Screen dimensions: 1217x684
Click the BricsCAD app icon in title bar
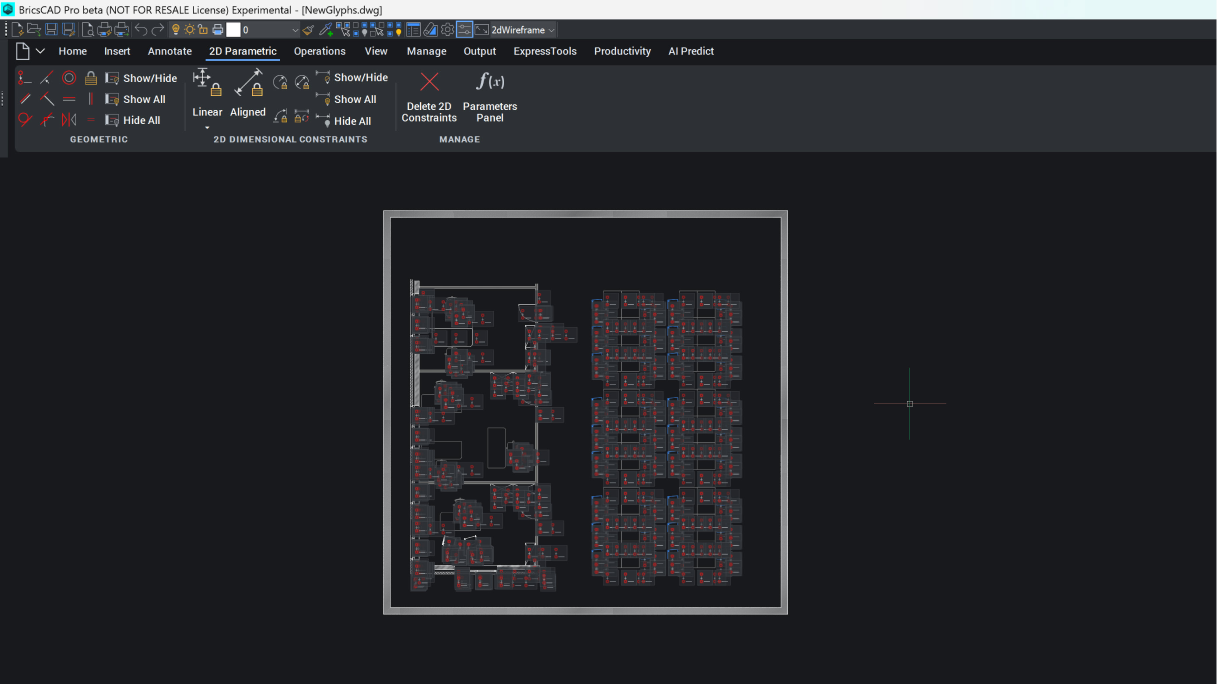pos(8,9)
